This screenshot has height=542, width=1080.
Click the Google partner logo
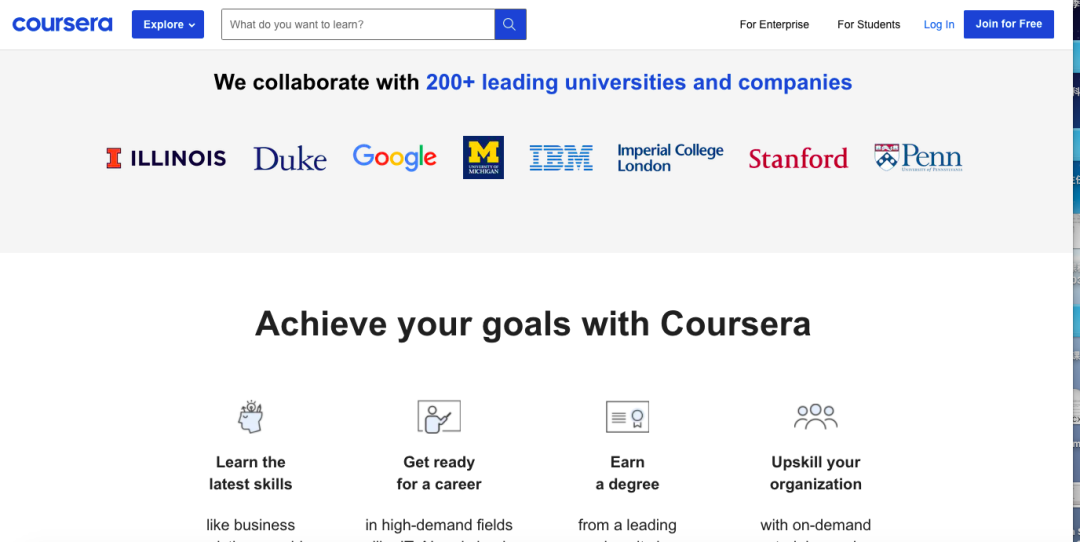tap(395, 157)
